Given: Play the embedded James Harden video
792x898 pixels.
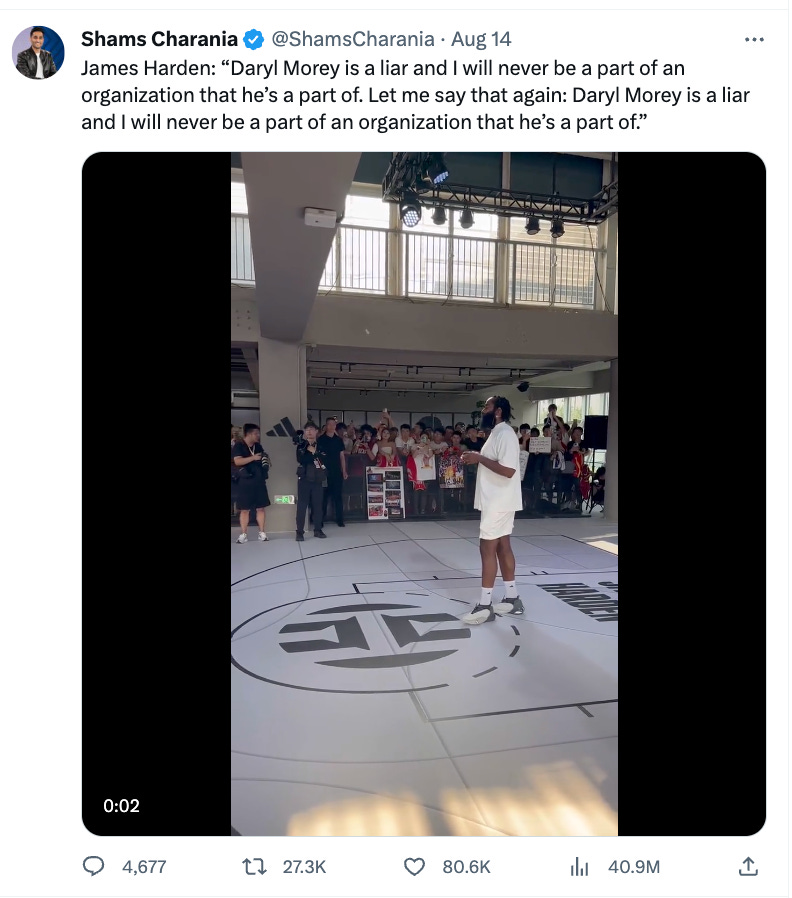Looking at the screenshot, I should coord(424,494).
